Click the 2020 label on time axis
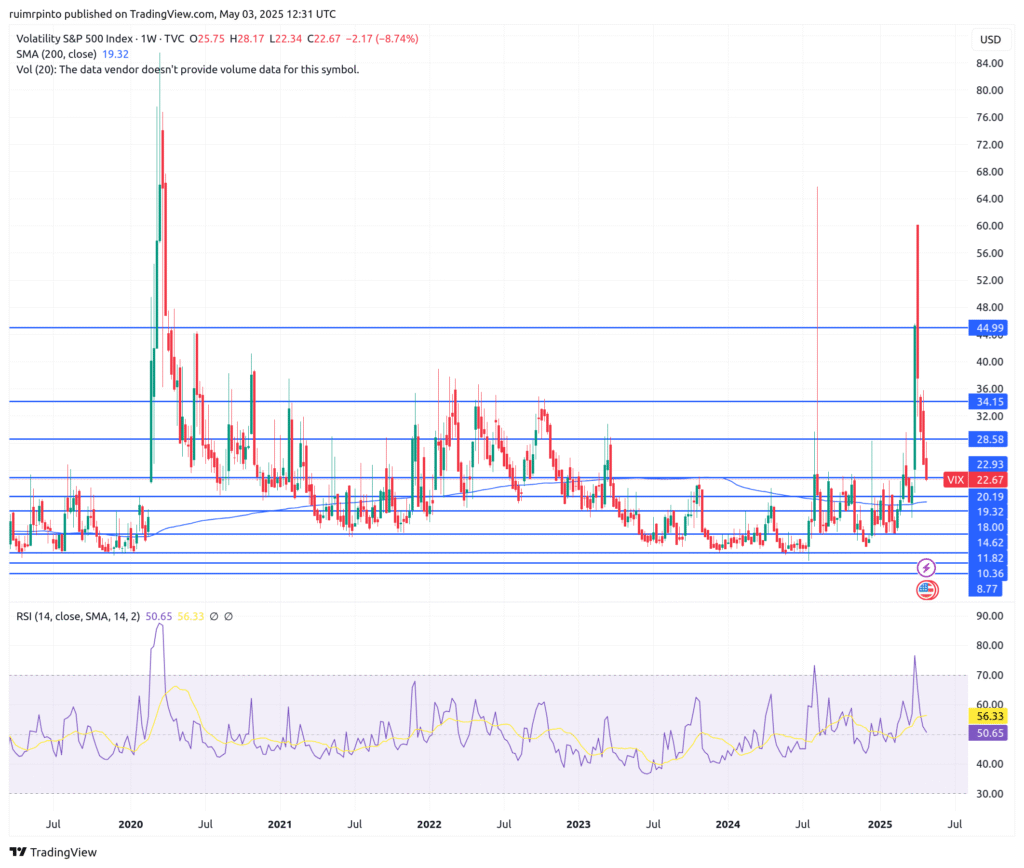The height and width of the screenshot is (868, 1024). point(130,824)
